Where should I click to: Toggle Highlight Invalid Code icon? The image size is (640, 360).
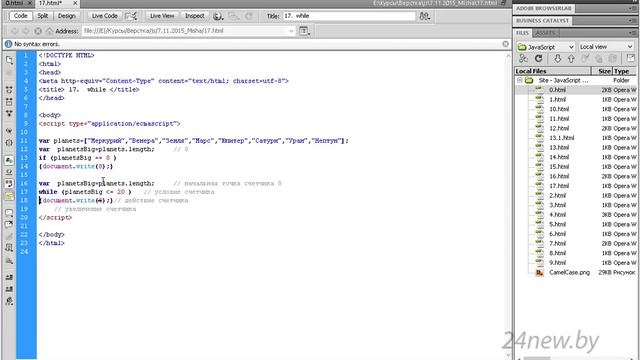click(x=9, y=172)
